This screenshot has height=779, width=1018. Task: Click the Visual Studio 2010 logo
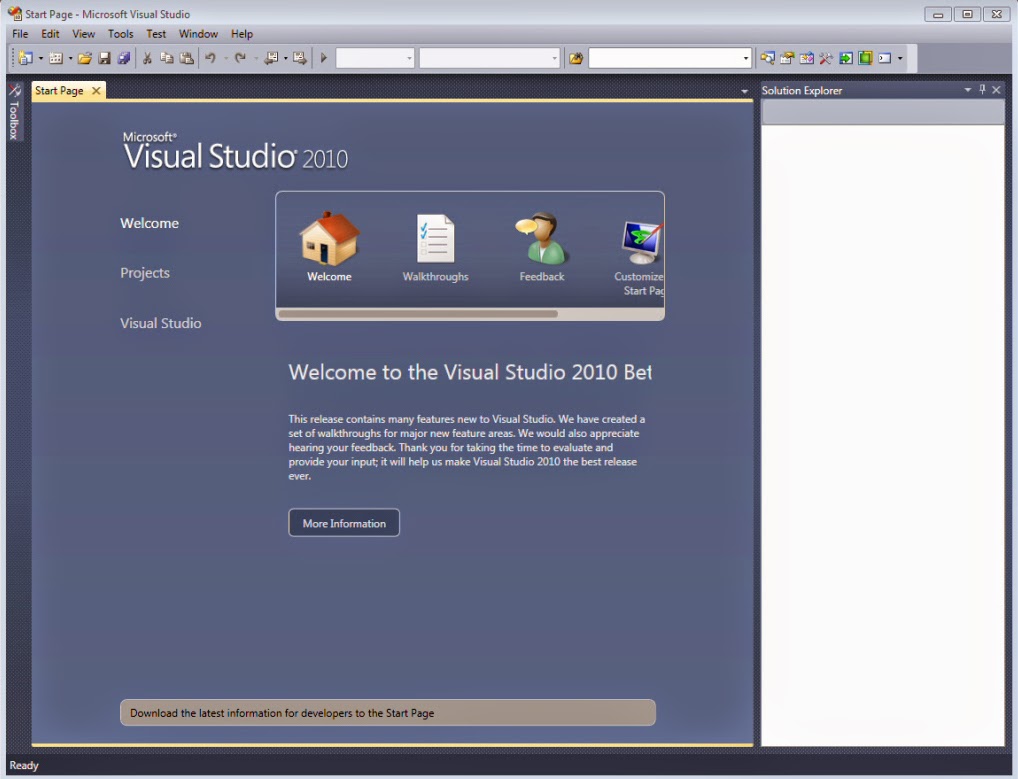coord(235,151)
